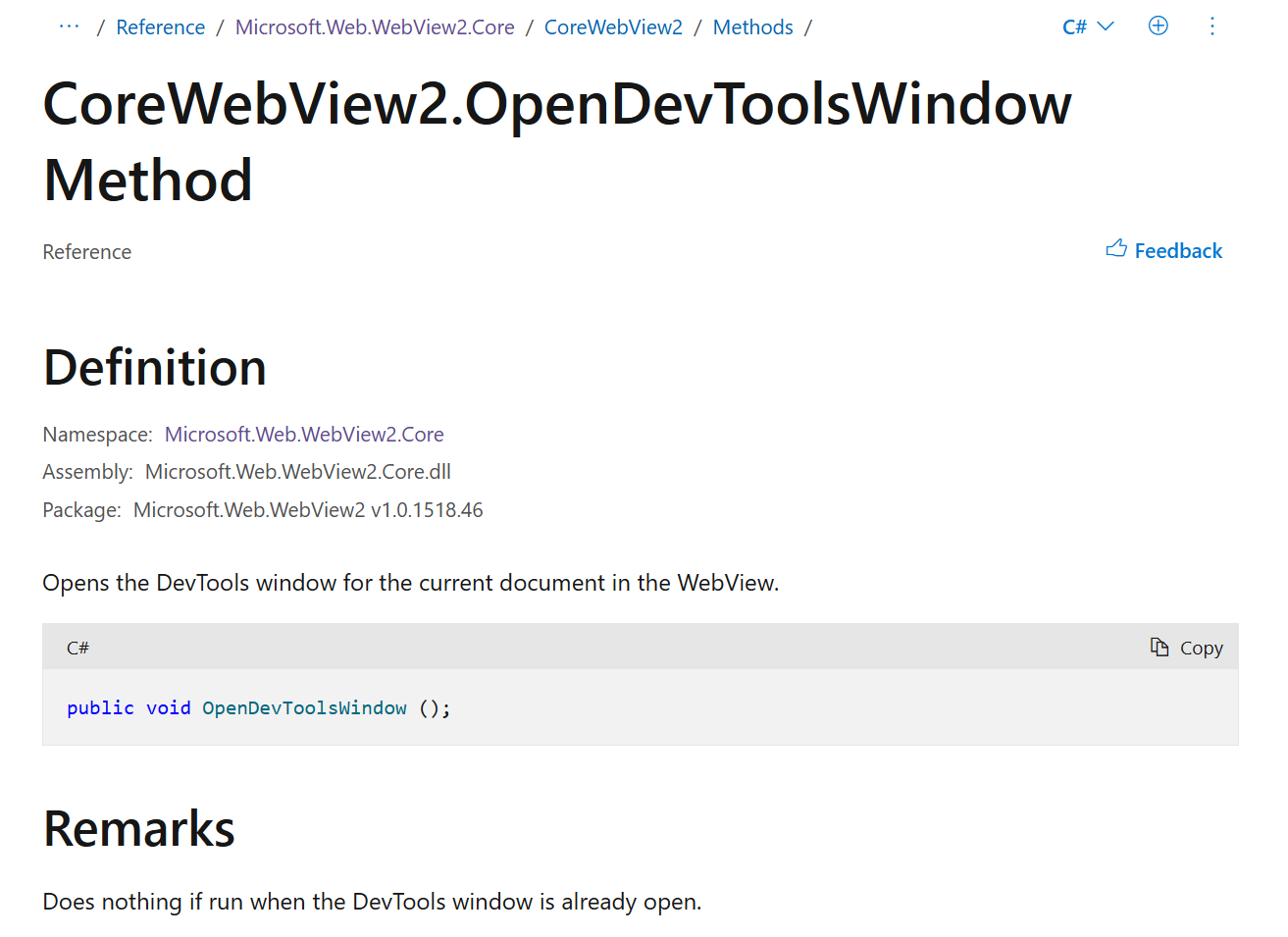Click the Feedback link
This screenshot has width=1288, height=937.
pos(1177,250)
